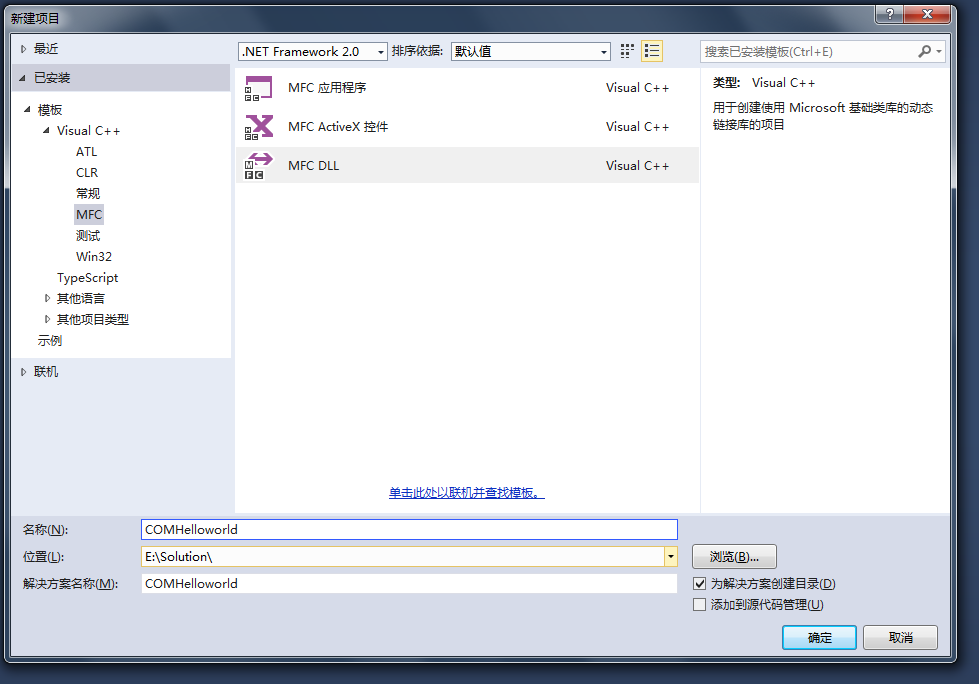The height and width of the screenshot is (684, 979).
Task: Click the 浏览(B)... button
Action: click(734, 557)
